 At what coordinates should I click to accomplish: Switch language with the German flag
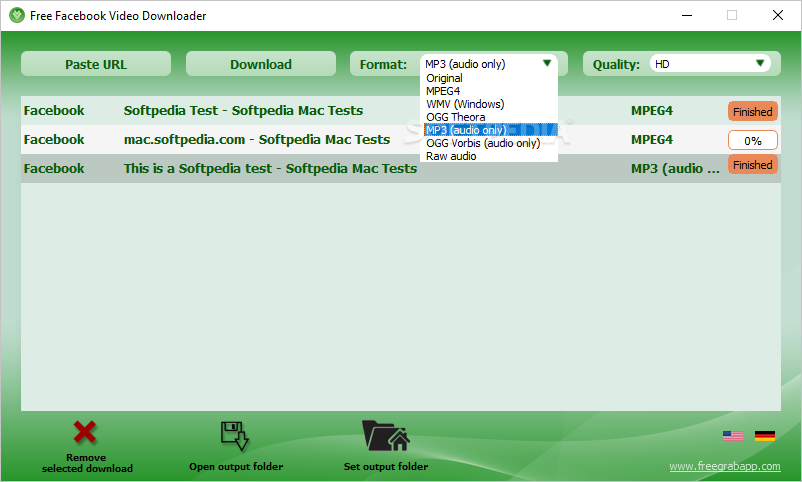[x=765, y=435]
